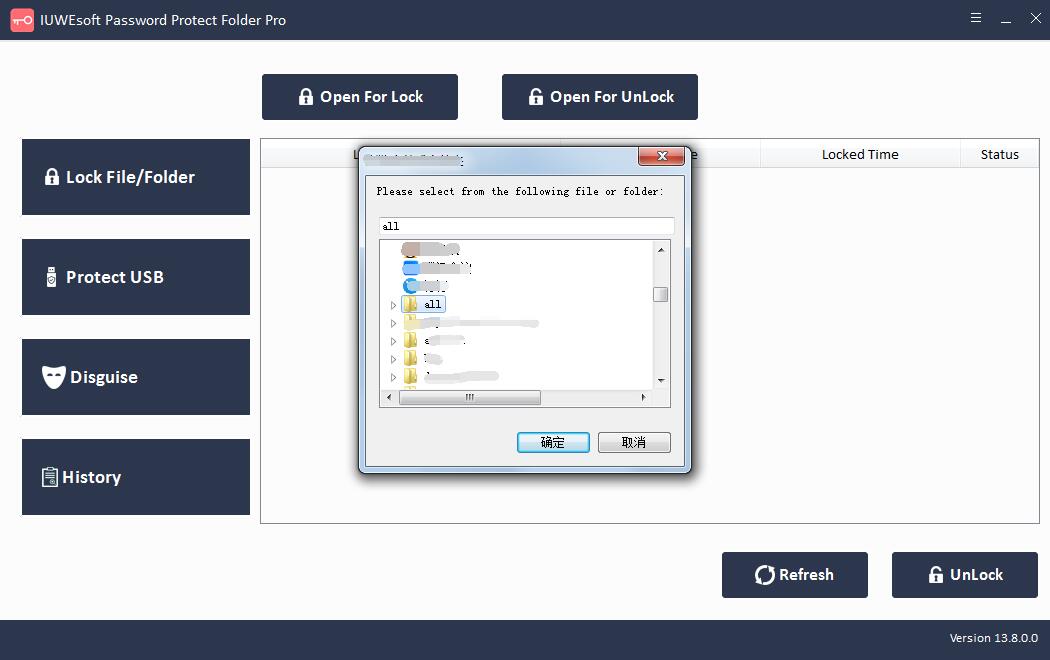Open the History section
The width and height of the screenshot is (1050, 660).
tap(136, 477)
